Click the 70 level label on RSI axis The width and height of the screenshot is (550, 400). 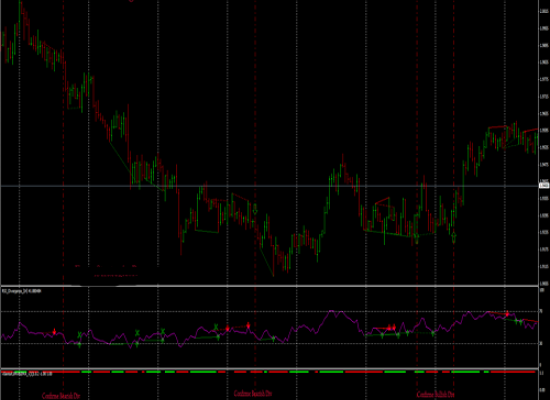(x=541, y=311)
